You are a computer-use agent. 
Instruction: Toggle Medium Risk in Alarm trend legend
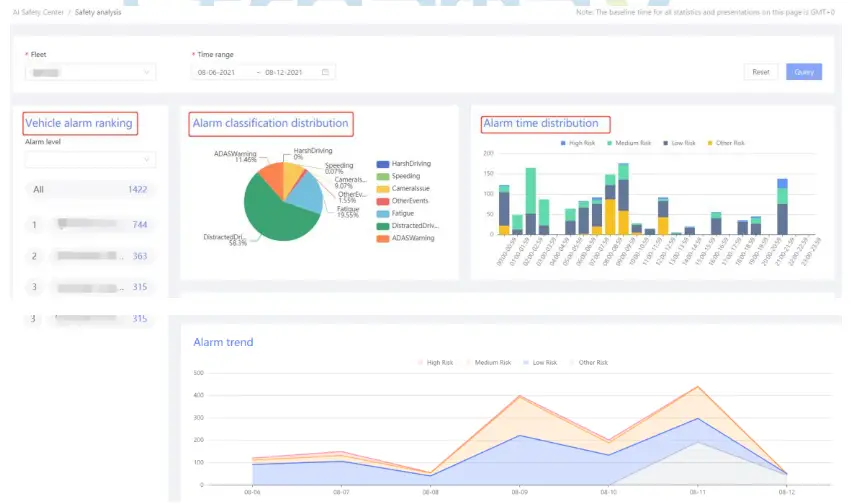[488, 362]
